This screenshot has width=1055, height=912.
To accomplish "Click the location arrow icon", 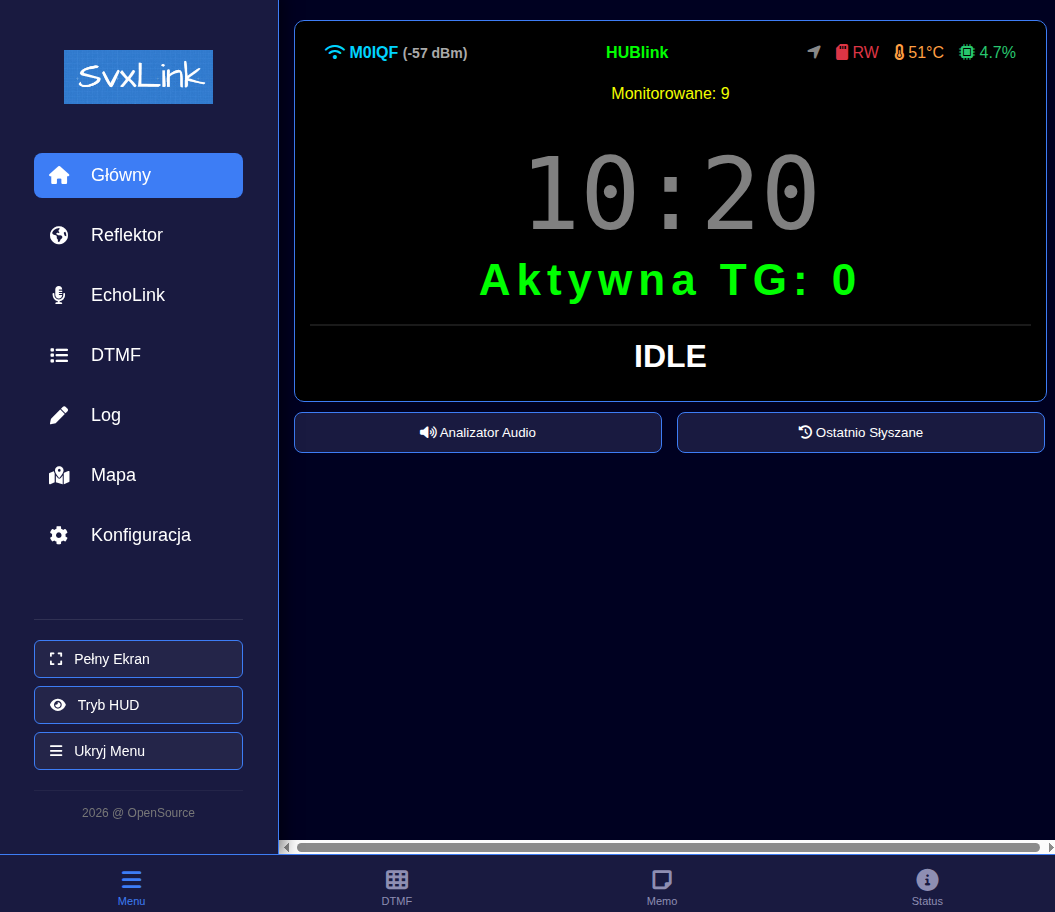I will 814,52.
